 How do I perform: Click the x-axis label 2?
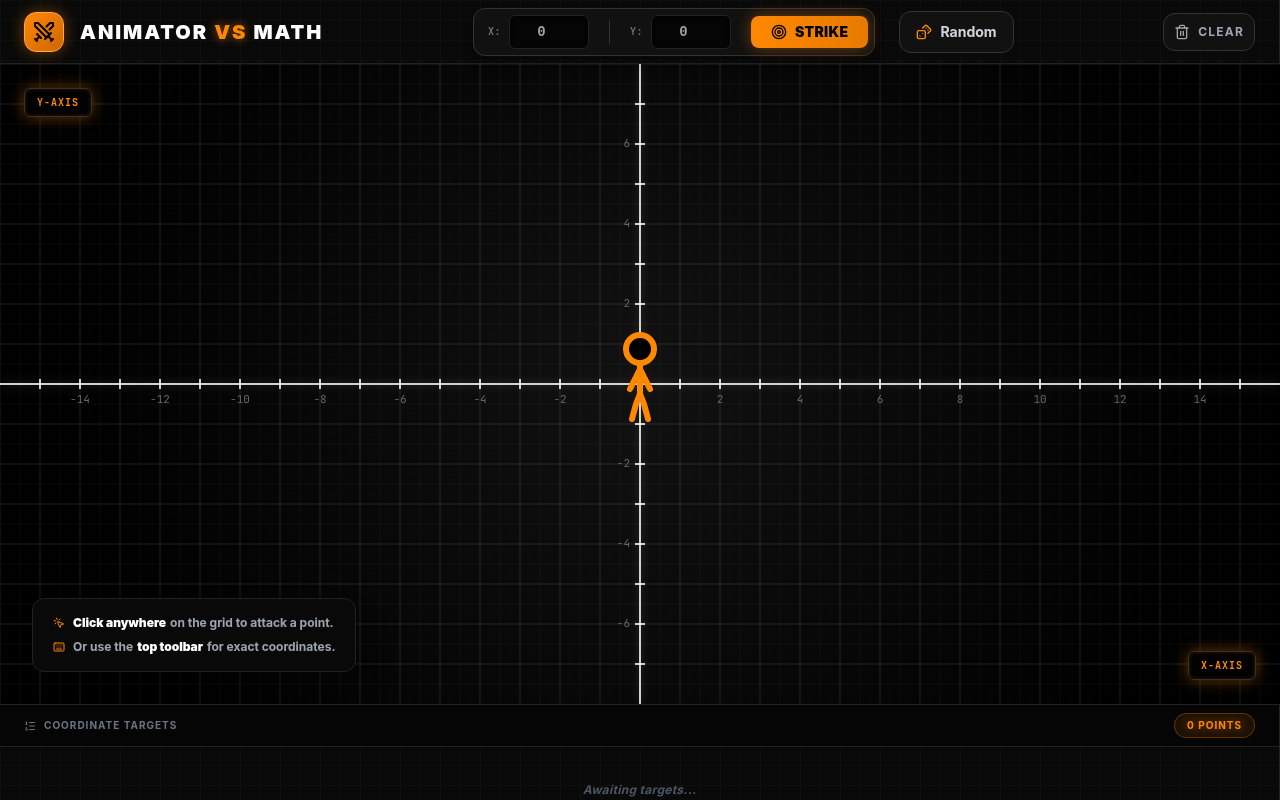(x=720, y=400)
